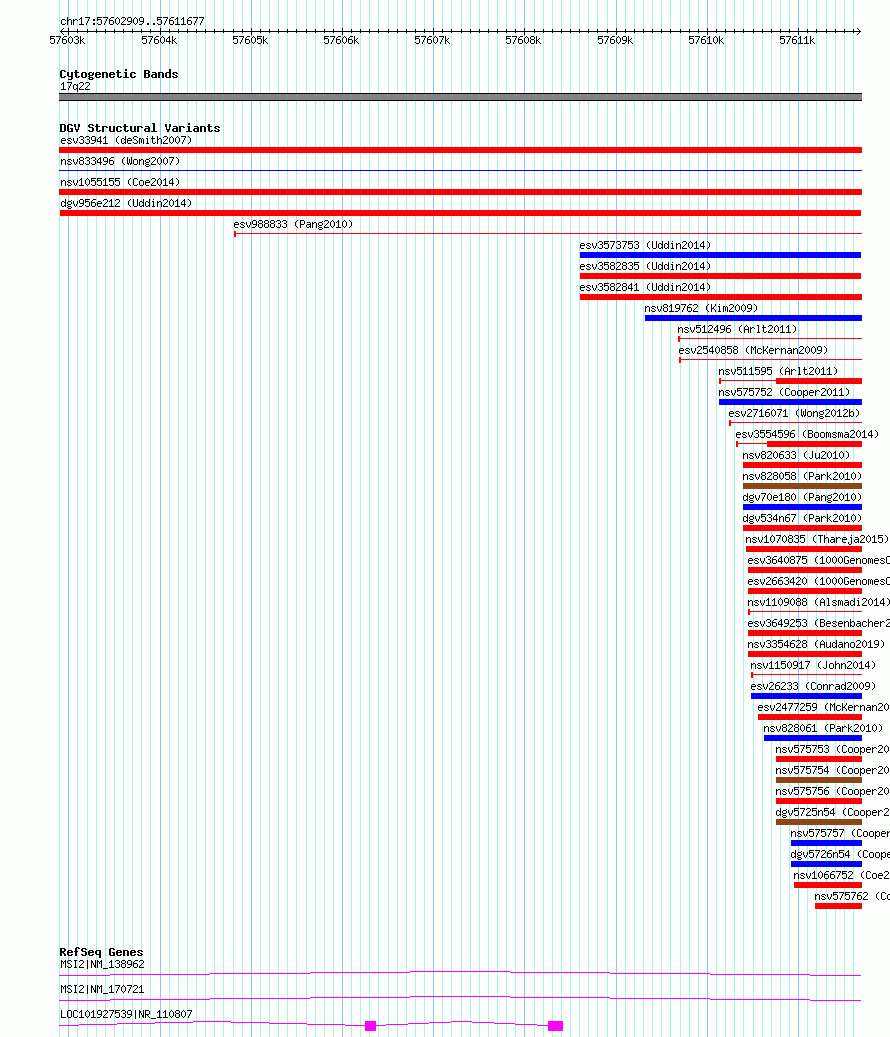
Task: Click nsv1070835 (Thareja2015) label
Action: [817, 540]
